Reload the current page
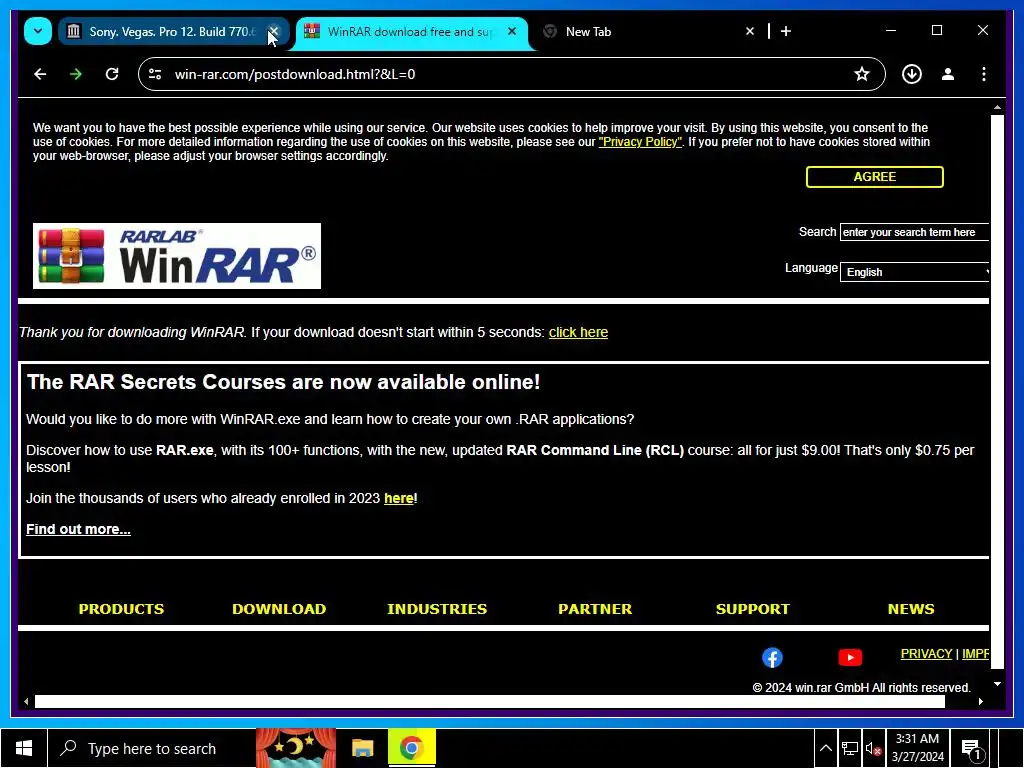This screenshot has height=768, width=1024. (112, 74)
